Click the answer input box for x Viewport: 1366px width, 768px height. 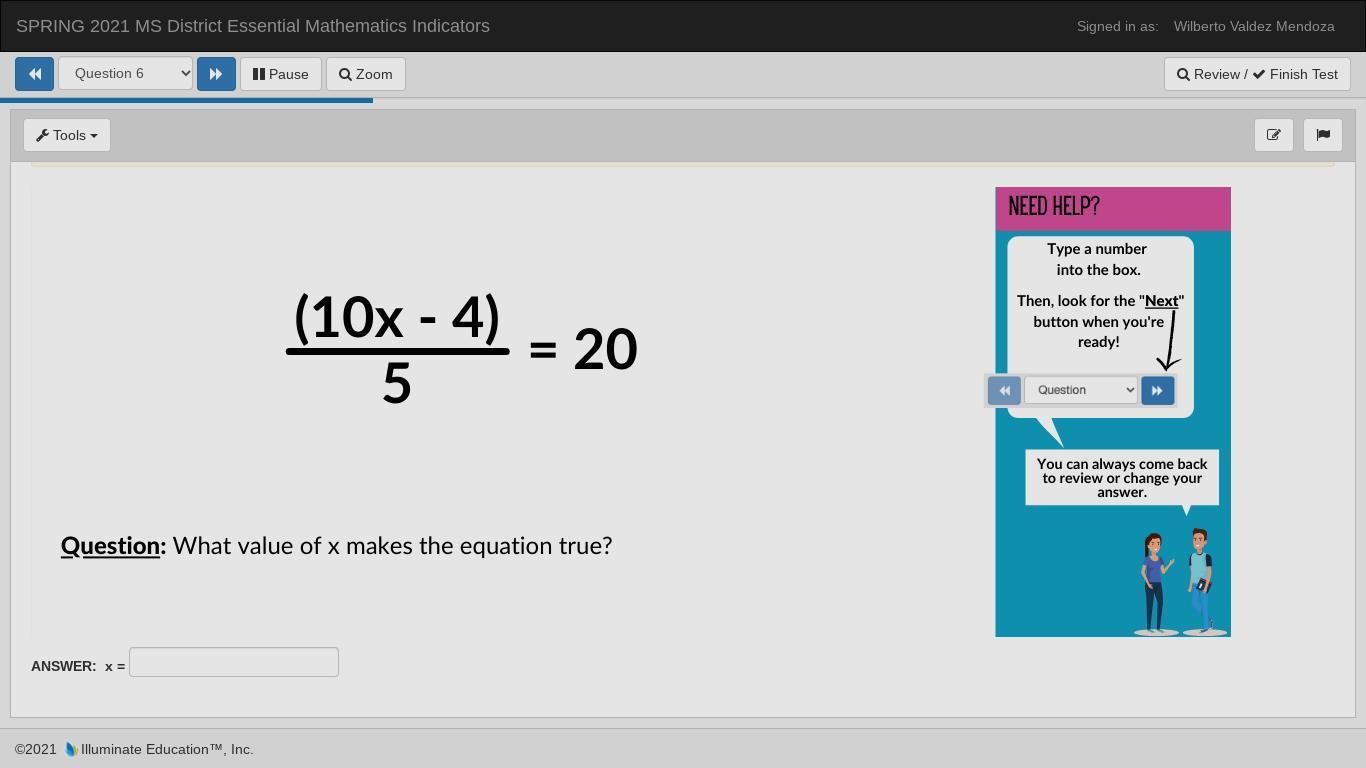tap(234, 662)
